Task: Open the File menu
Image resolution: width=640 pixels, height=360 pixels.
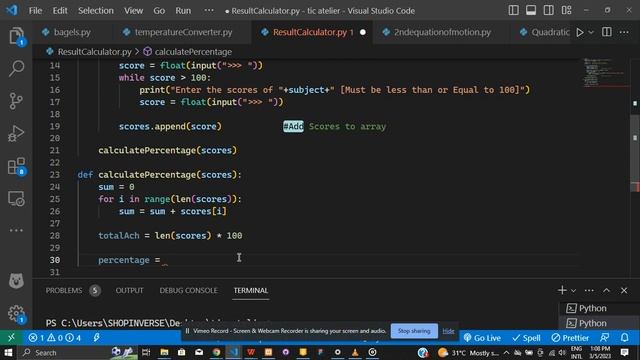Action: 35,11
